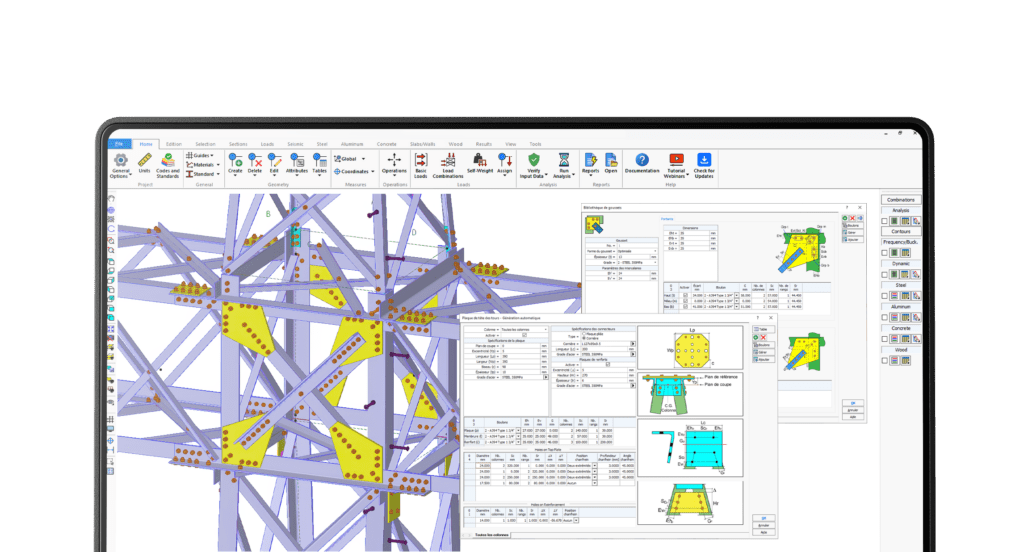The image size is (1024, 552).
Task: Open Forme du gousset dropdown
Action: click(637, 251)
